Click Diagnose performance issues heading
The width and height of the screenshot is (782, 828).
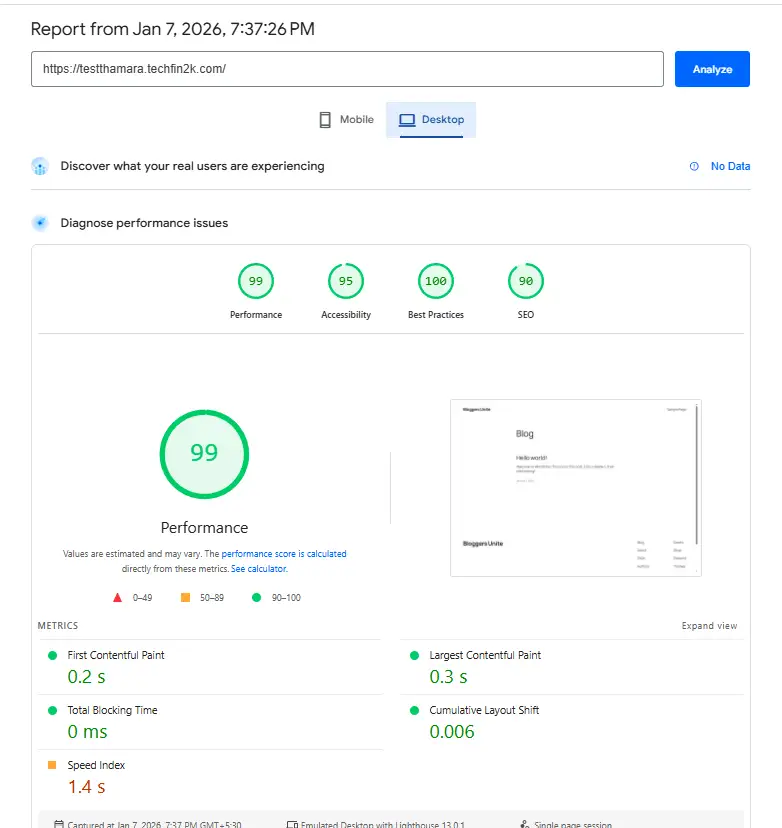(144, 223)
